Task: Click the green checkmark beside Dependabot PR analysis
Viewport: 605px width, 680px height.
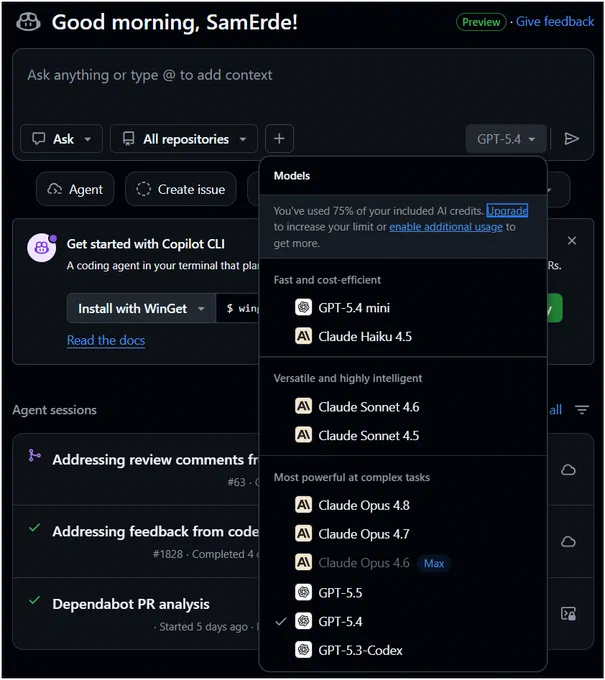Action: [34, 601]
